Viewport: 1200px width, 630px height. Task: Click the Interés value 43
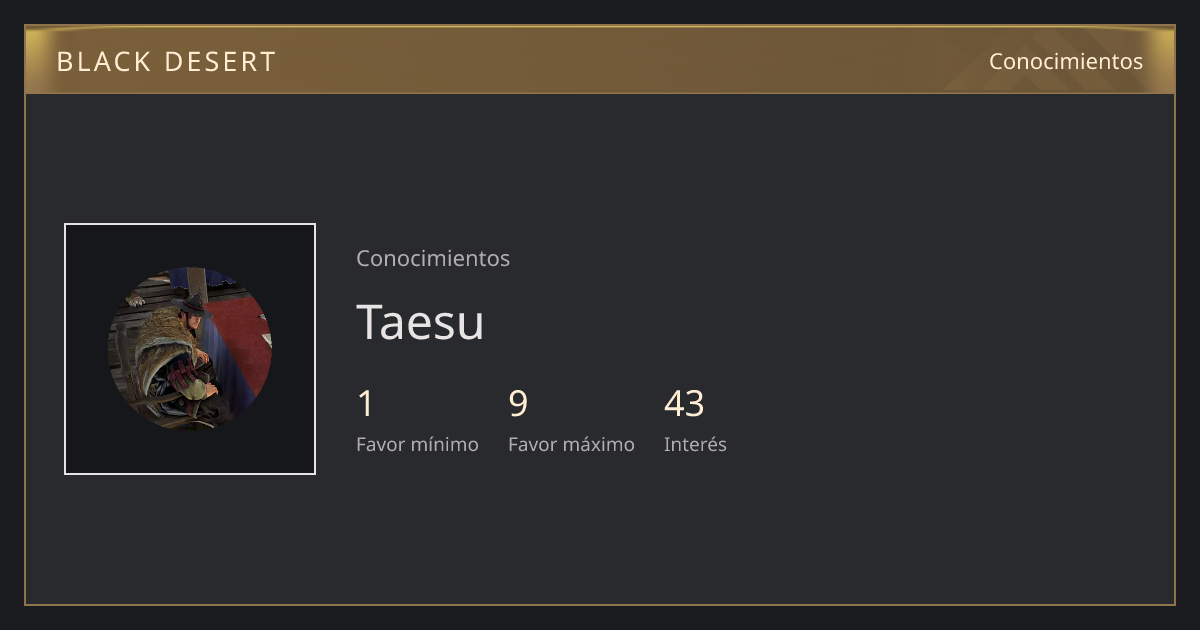click(x=684, y=403)
